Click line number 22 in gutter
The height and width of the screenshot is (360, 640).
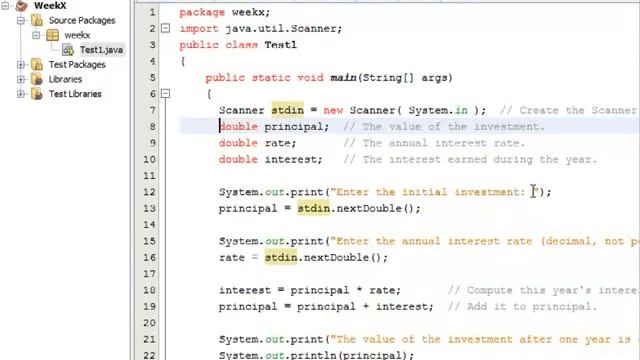(x=149, y=355)
